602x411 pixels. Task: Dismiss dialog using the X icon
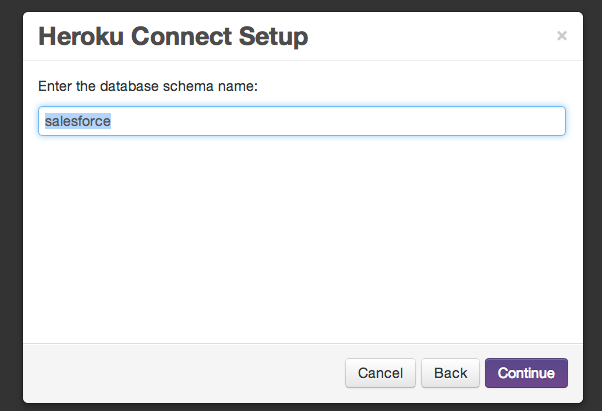pyautogui.click(x=562, y=36)
